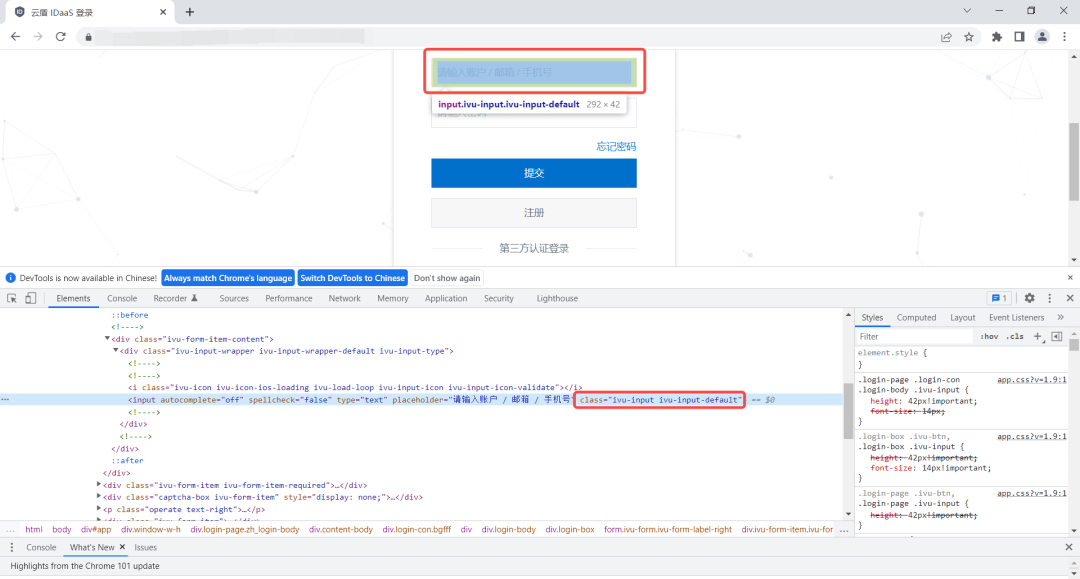Show more Styles pane tabs chevron
Screen dimensions: 1080x579
pyautogui.click(x=1061, y=317)
